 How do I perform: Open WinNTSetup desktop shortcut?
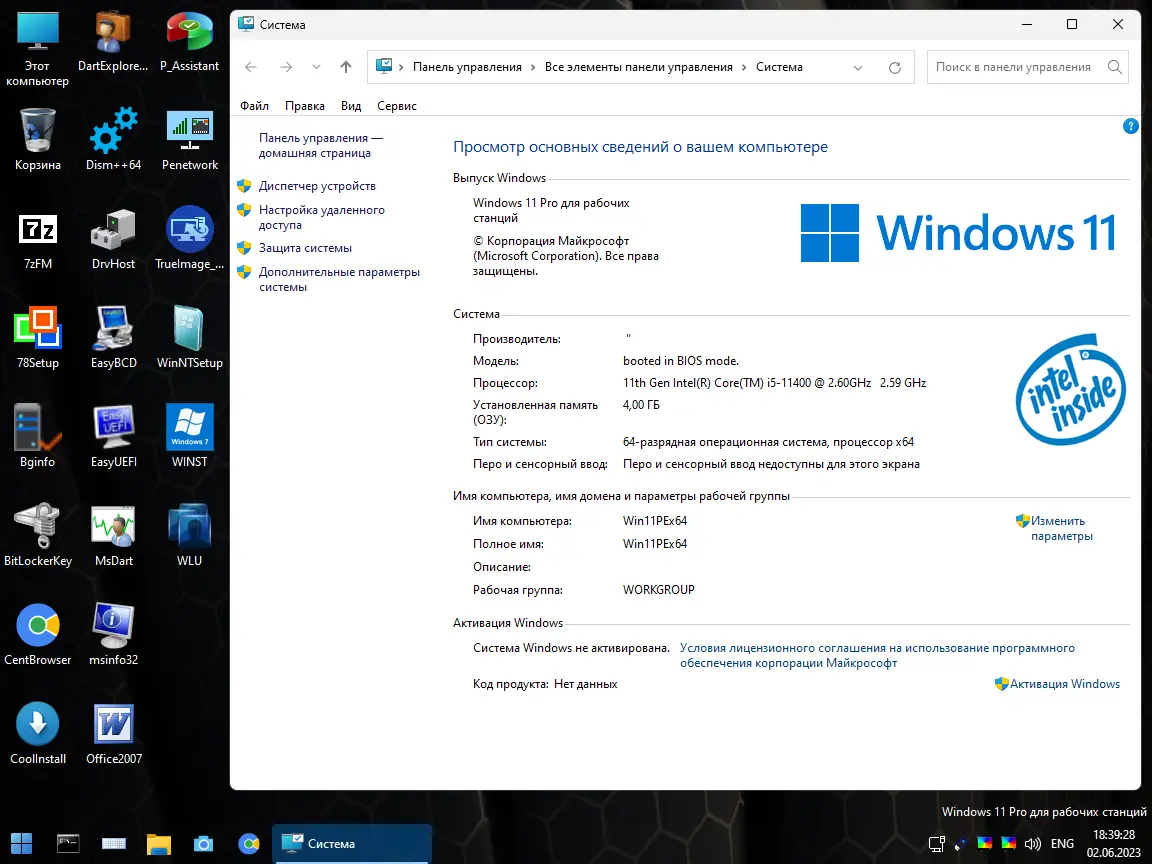click(190, 338)
